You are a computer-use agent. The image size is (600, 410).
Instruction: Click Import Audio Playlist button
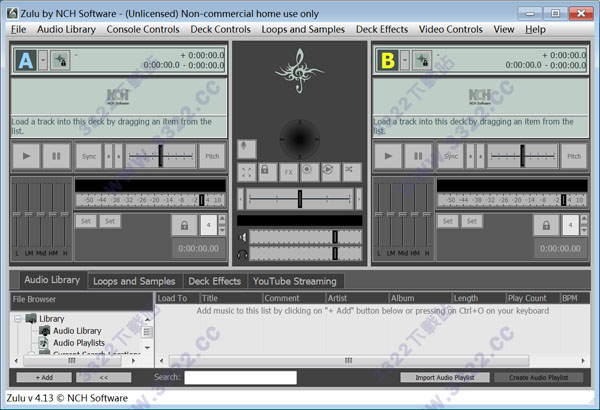click(445, 377)
